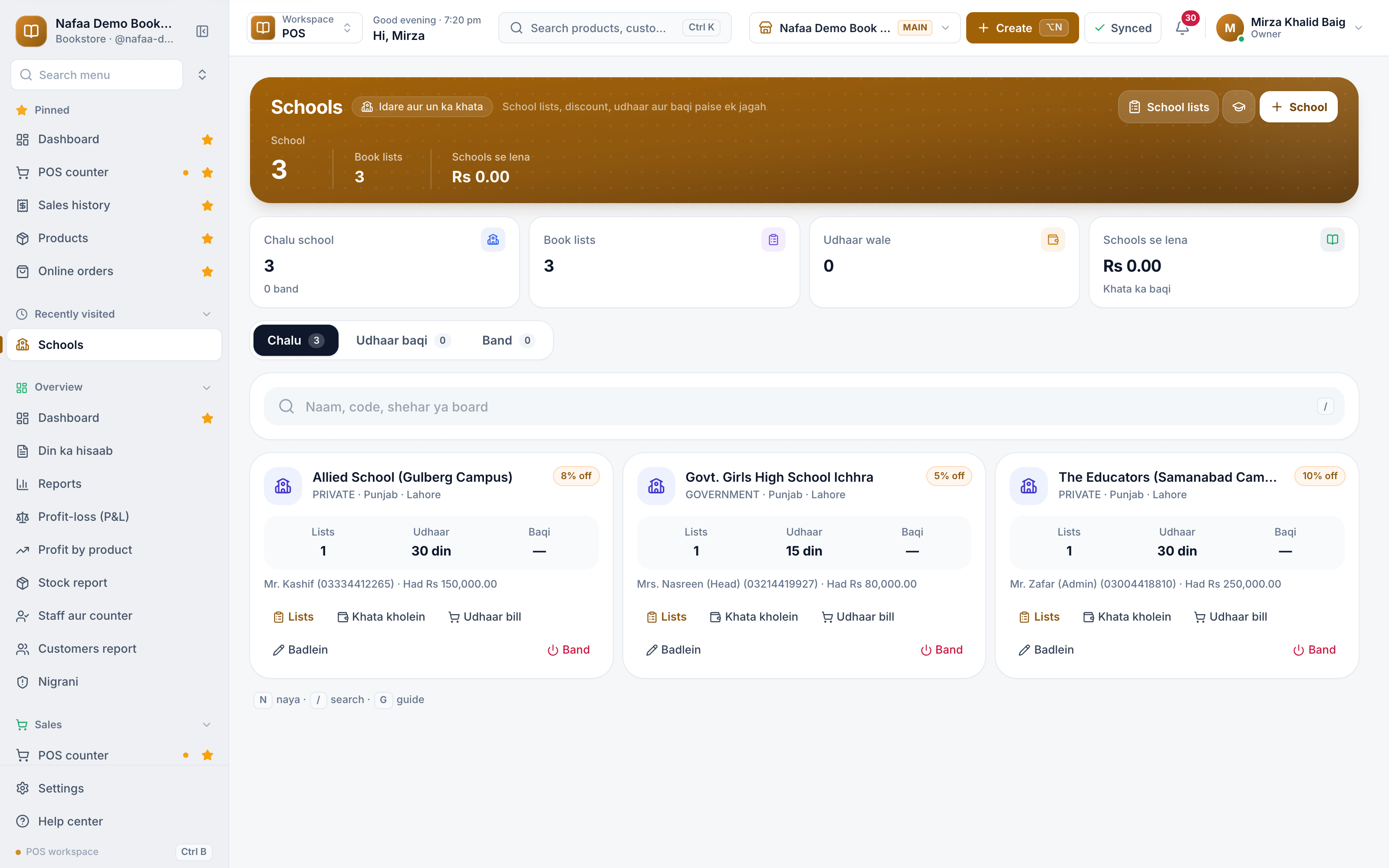
Task: Click Band on The Educators card
Action: (x=1314, y=650)
